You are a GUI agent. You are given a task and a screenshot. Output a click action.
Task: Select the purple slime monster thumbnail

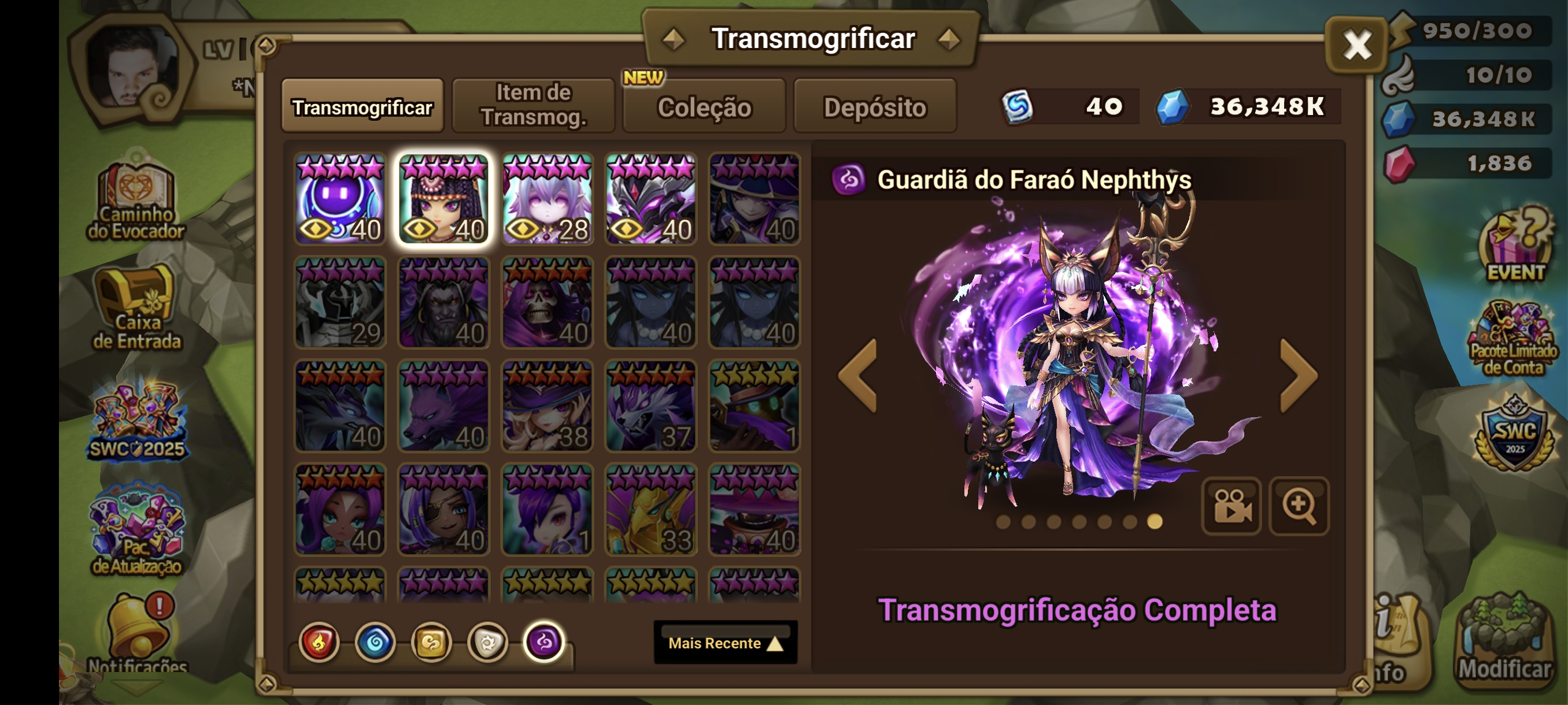click(x=341, y=198)
